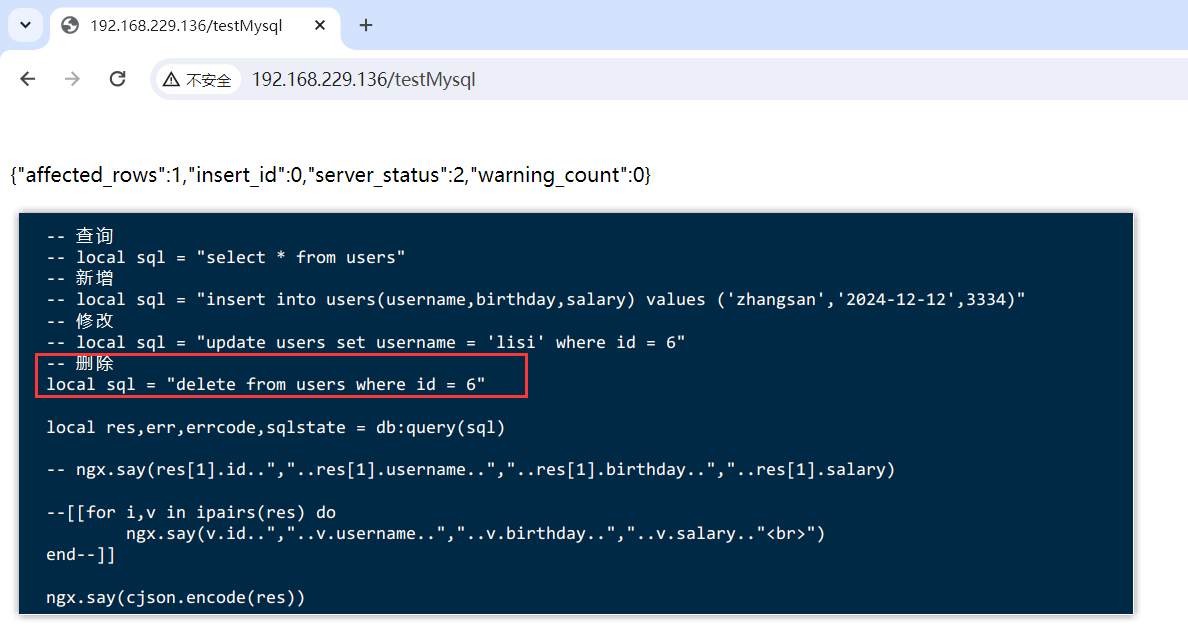The width and height of the screenshot is (1188, 631).
Task: Reload the page with the refresh icon
Action: pos(117,79)
